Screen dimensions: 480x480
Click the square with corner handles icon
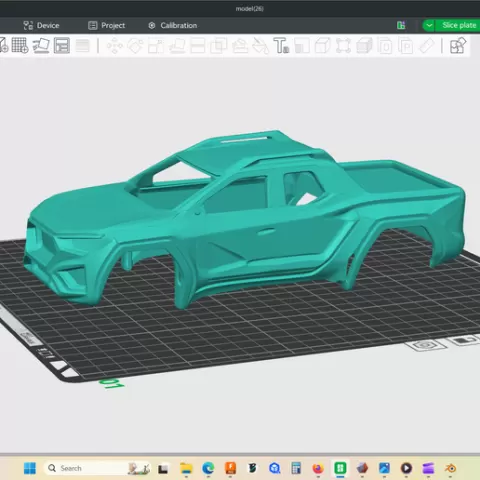[x=343, y=46]
